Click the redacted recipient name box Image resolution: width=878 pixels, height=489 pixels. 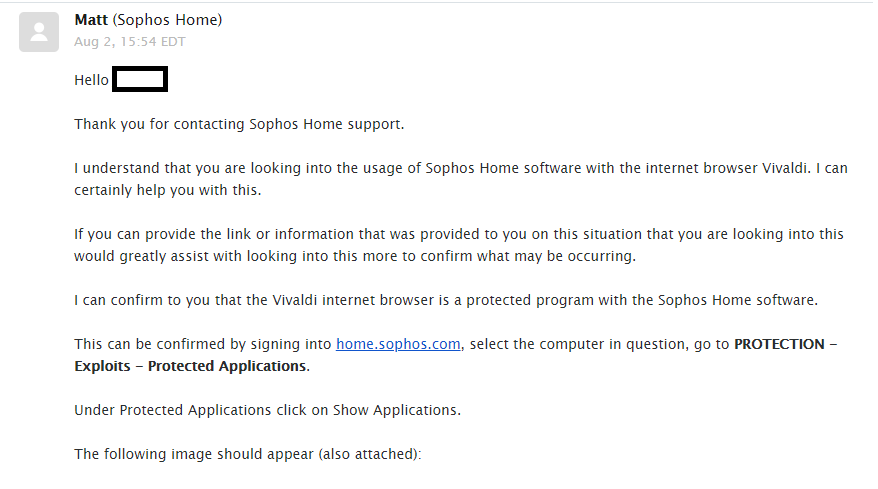140,80
